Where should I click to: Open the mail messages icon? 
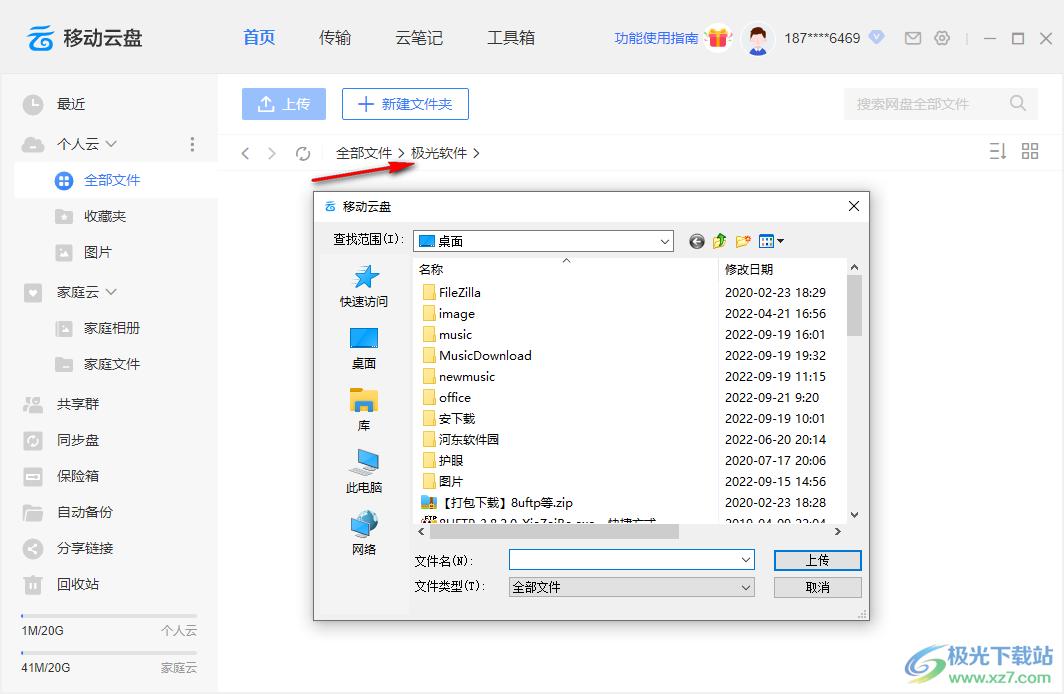tap(912, 38)
